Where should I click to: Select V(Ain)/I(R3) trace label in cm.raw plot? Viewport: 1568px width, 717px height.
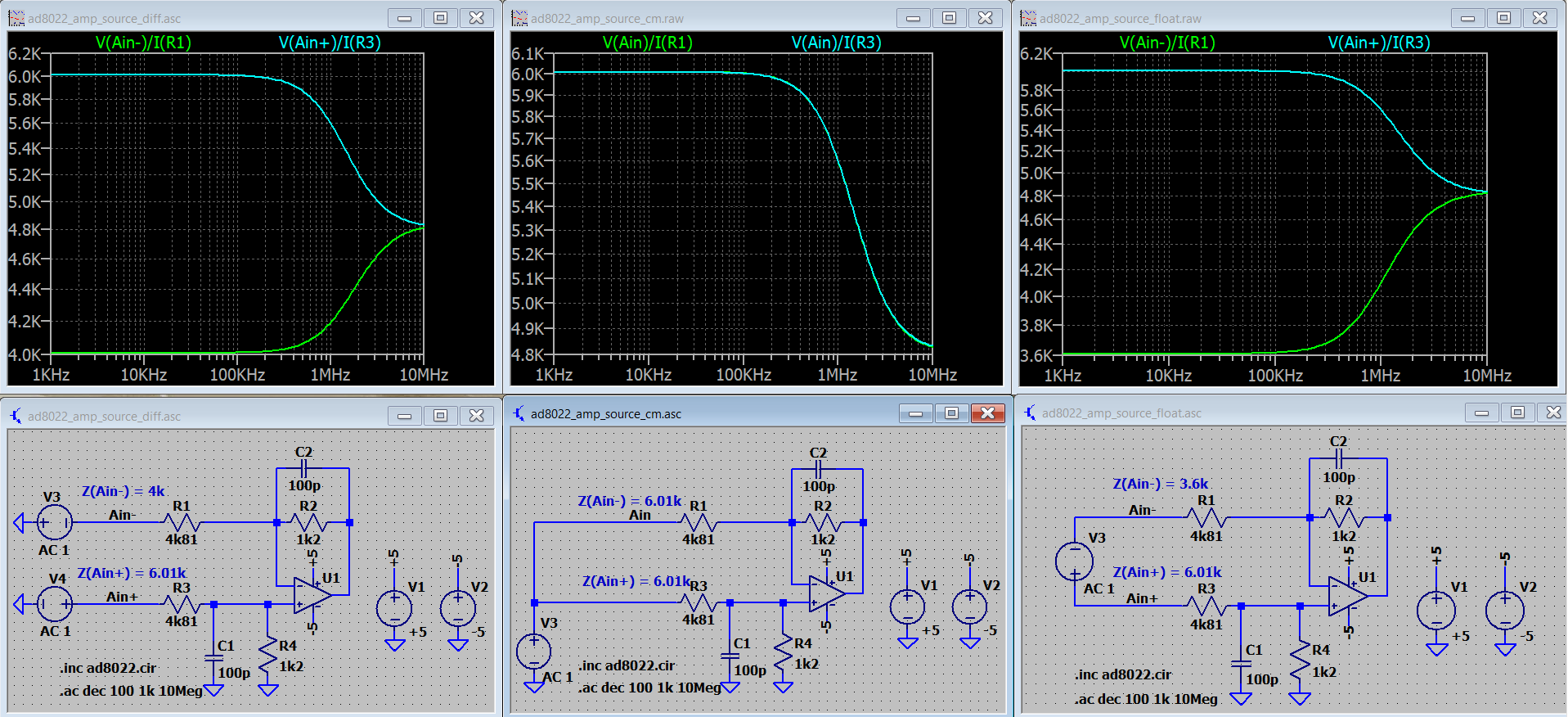coord(836,43)
